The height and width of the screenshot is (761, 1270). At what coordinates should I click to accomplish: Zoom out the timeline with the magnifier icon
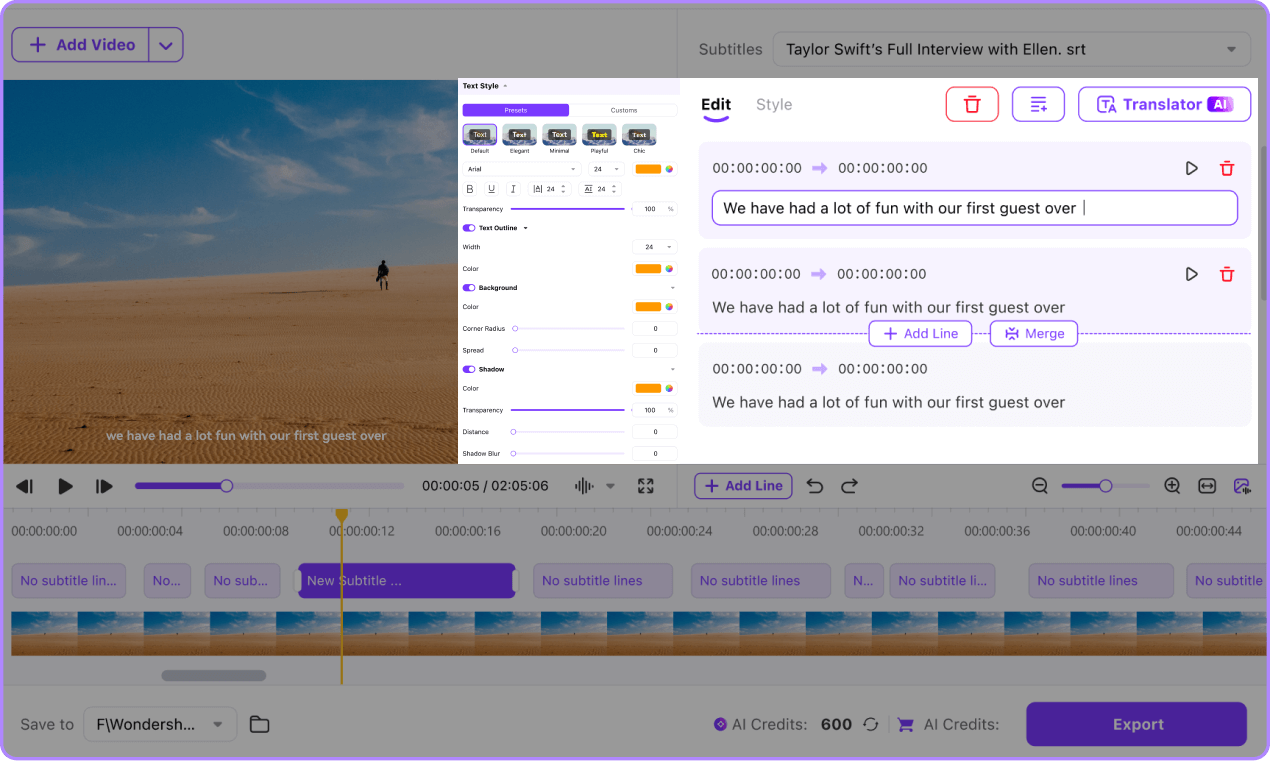[x=1039, y=486]
